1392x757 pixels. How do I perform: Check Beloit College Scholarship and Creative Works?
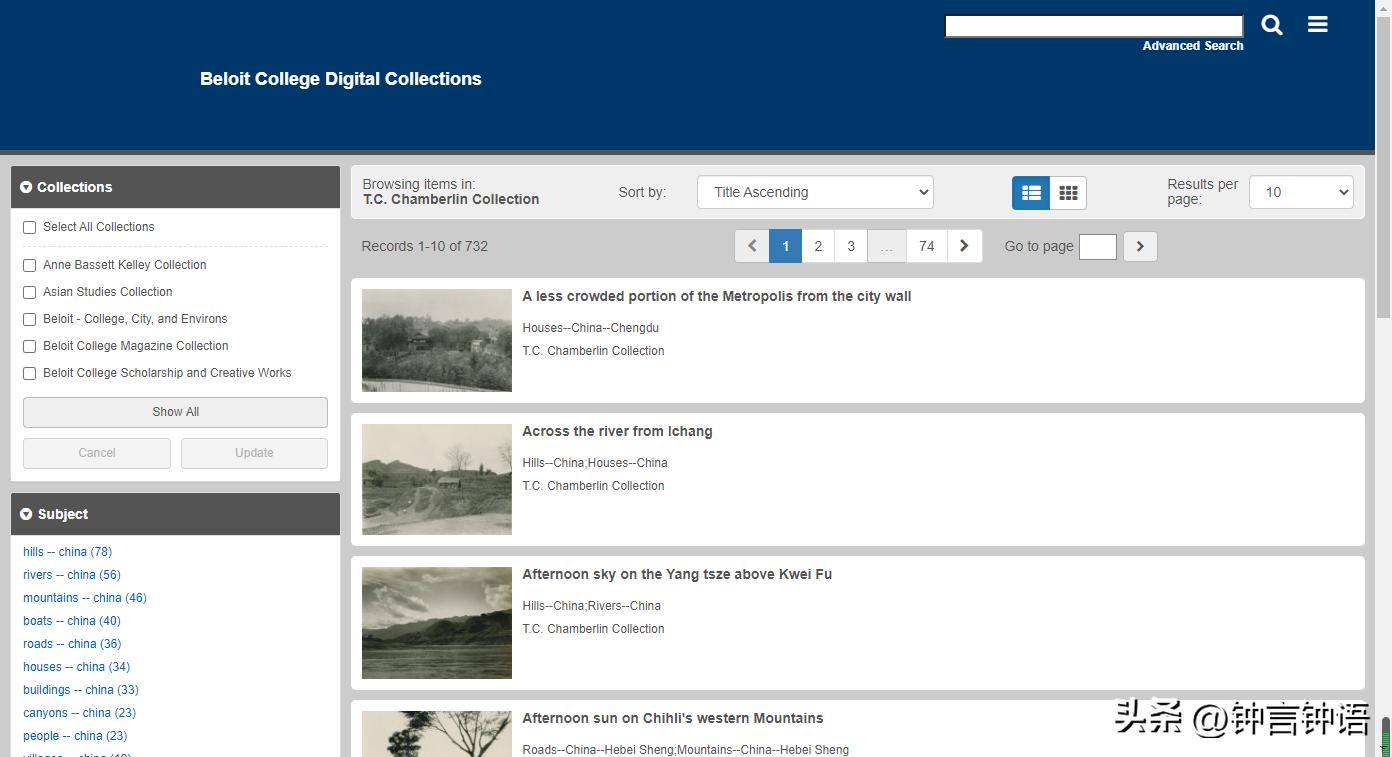click(x=30, y=374)
